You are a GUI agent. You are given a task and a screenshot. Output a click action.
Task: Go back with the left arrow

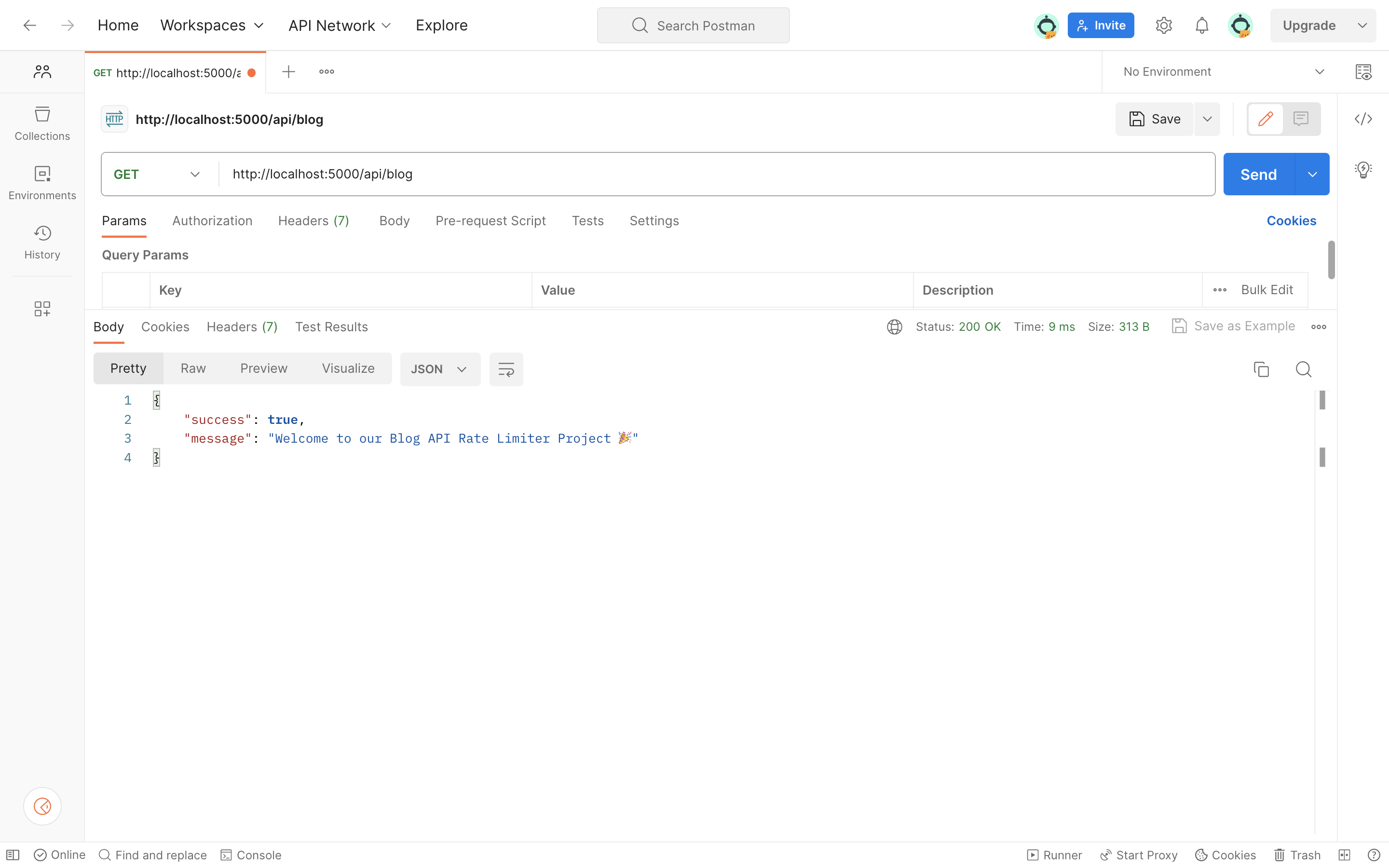29,25
